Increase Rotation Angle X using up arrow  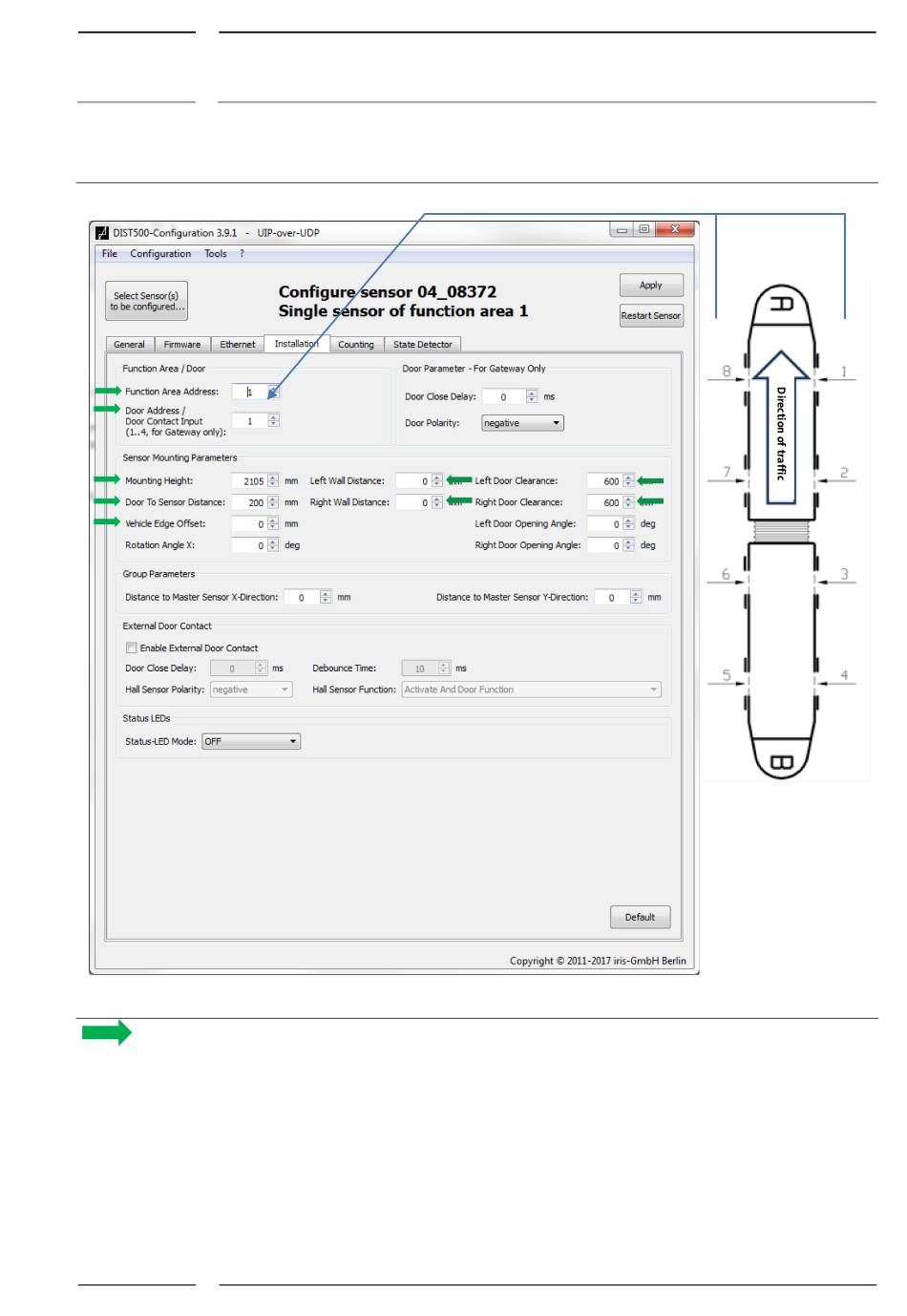coord(273,541)
